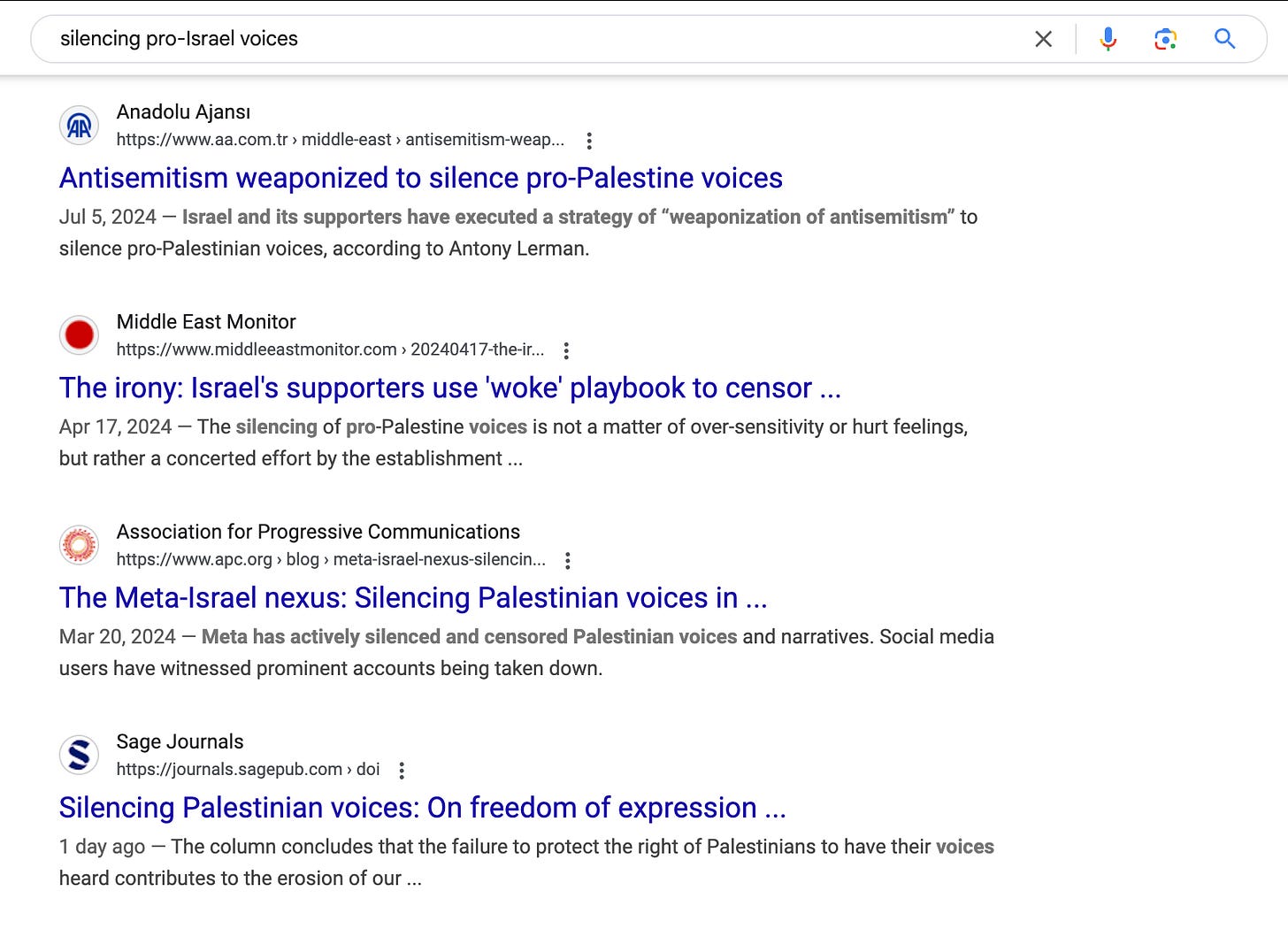Open the Middle East Monitor red favicon
The width and height of the screenshot is (1288, 929).
point(79,335)
